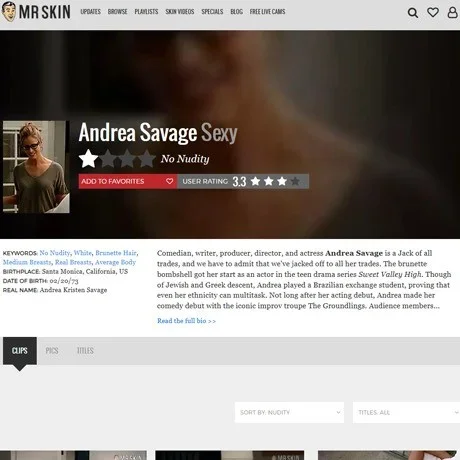
Task: Follow the No Nudity keyword link
Action: tap(55, 253)
